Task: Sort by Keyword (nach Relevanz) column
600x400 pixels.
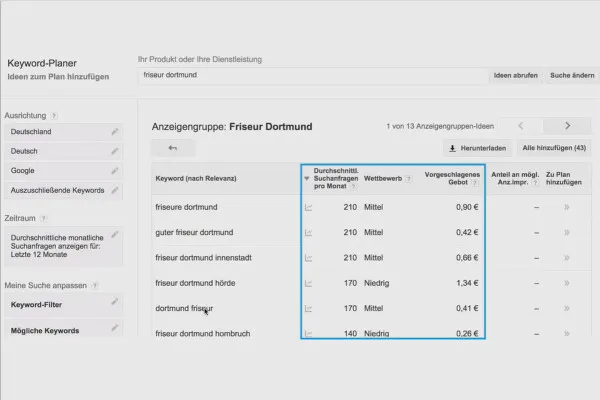Action: (196, 178)
